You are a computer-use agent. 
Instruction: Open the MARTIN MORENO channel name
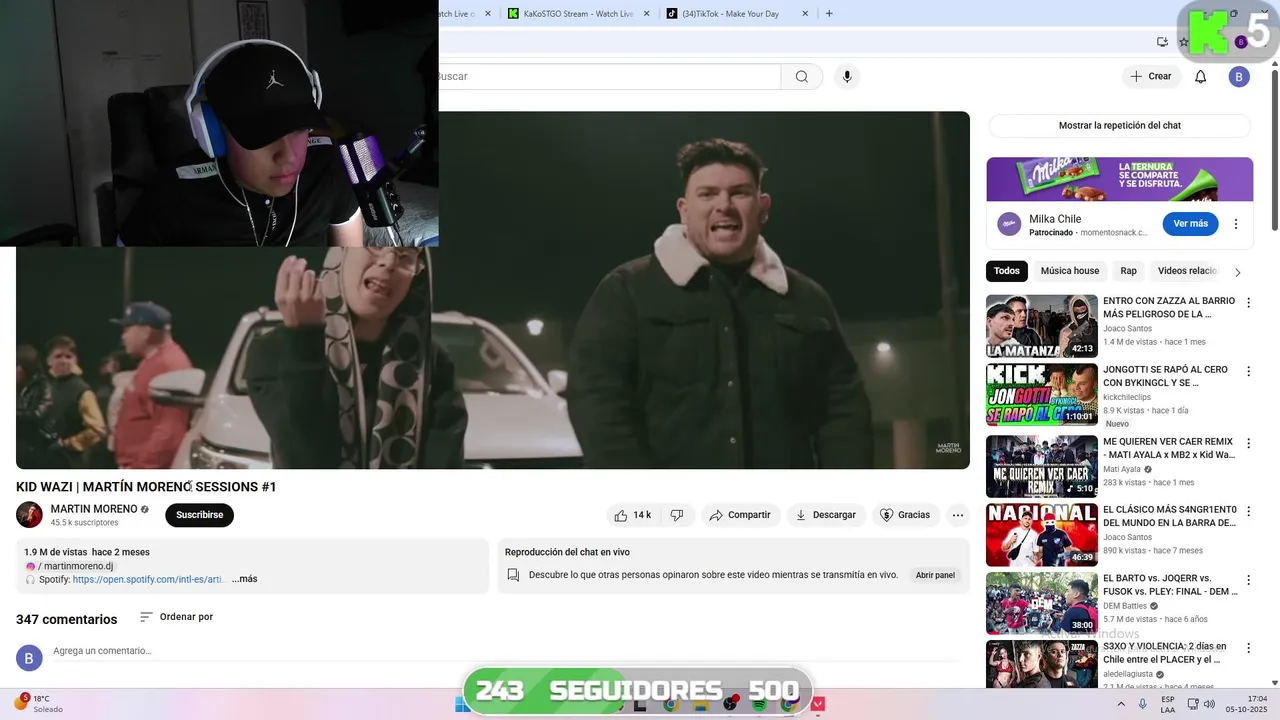[94, 509]
